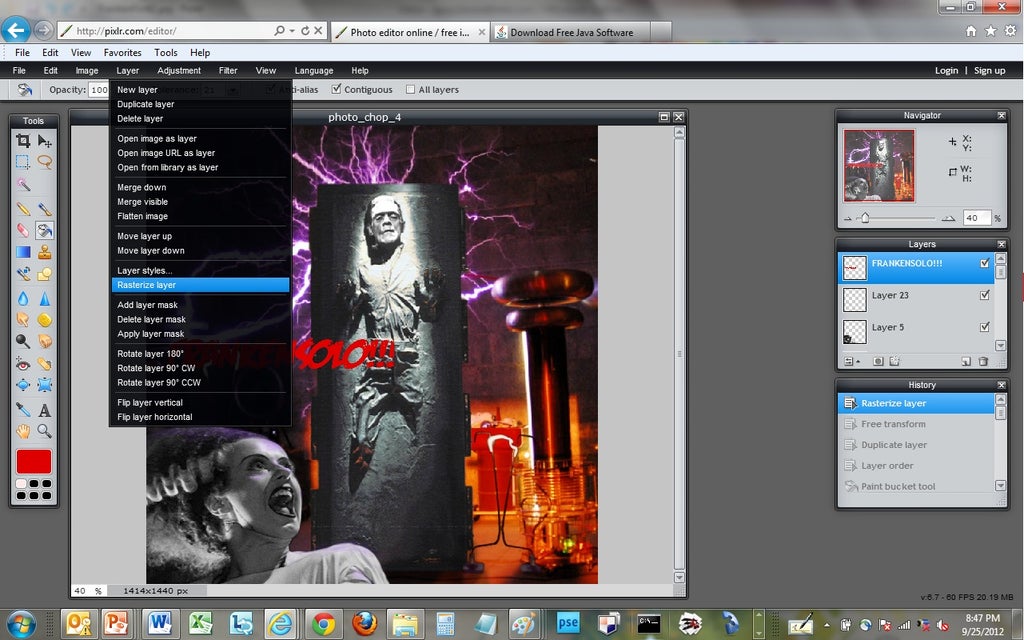Select the Smudge finger tool
This screenshot has width=1024, height=640.
pos(23,319)
